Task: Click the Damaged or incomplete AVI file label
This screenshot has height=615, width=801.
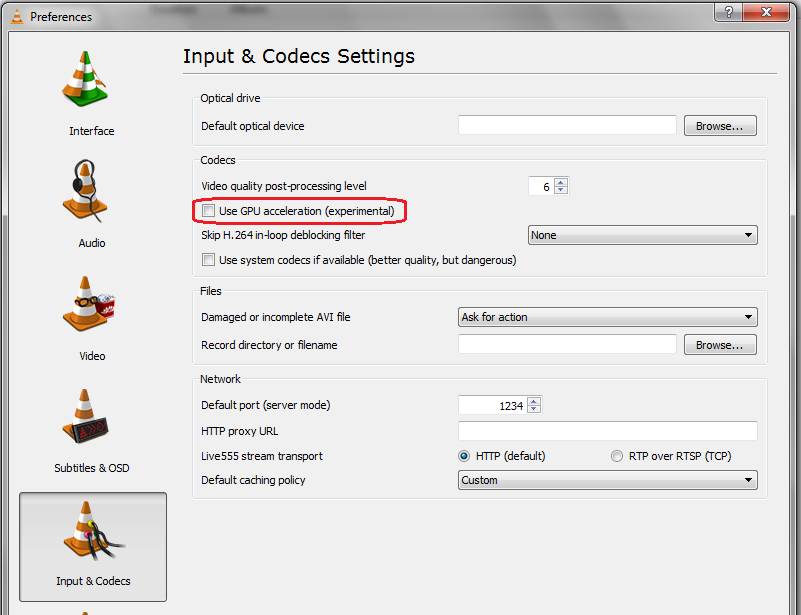Action: 276,317
